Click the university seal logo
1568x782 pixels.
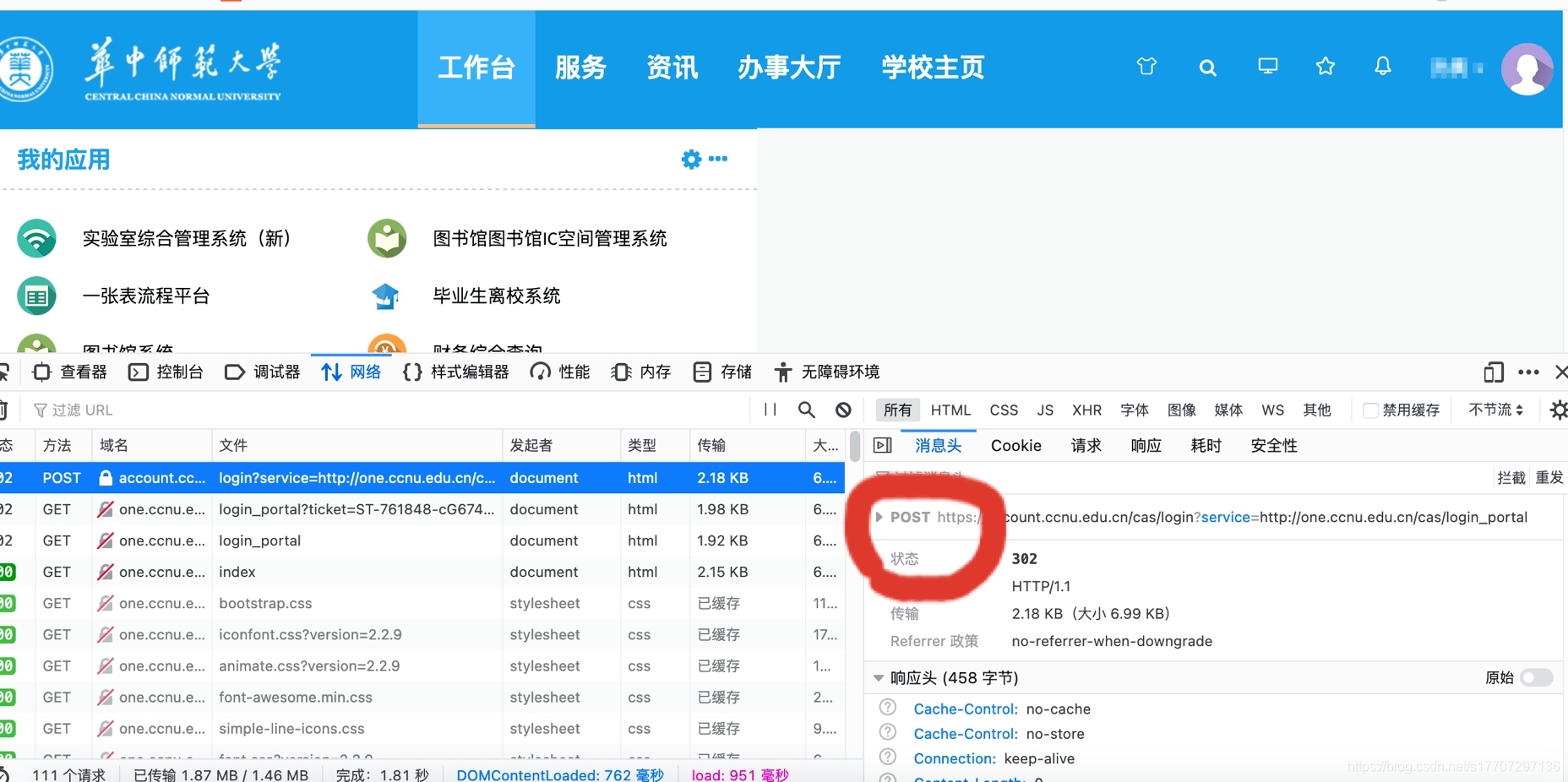[24, 69]
